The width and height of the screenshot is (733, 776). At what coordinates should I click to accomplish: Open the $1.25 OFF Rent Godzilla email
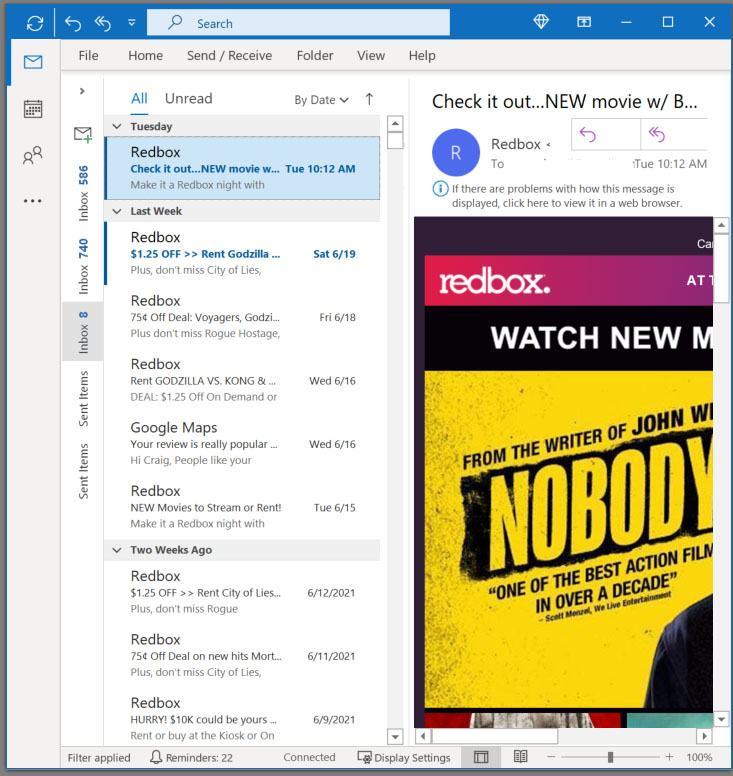coord(243,253)
